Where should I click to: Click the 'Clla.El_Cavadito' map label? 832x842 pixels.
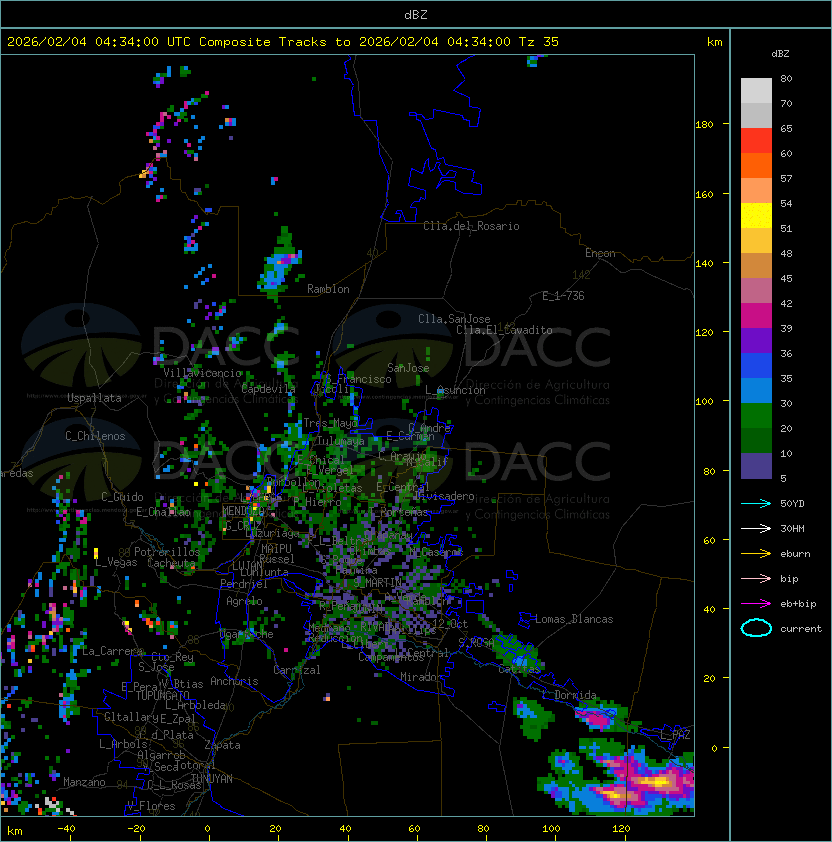(x=504, y=330)
